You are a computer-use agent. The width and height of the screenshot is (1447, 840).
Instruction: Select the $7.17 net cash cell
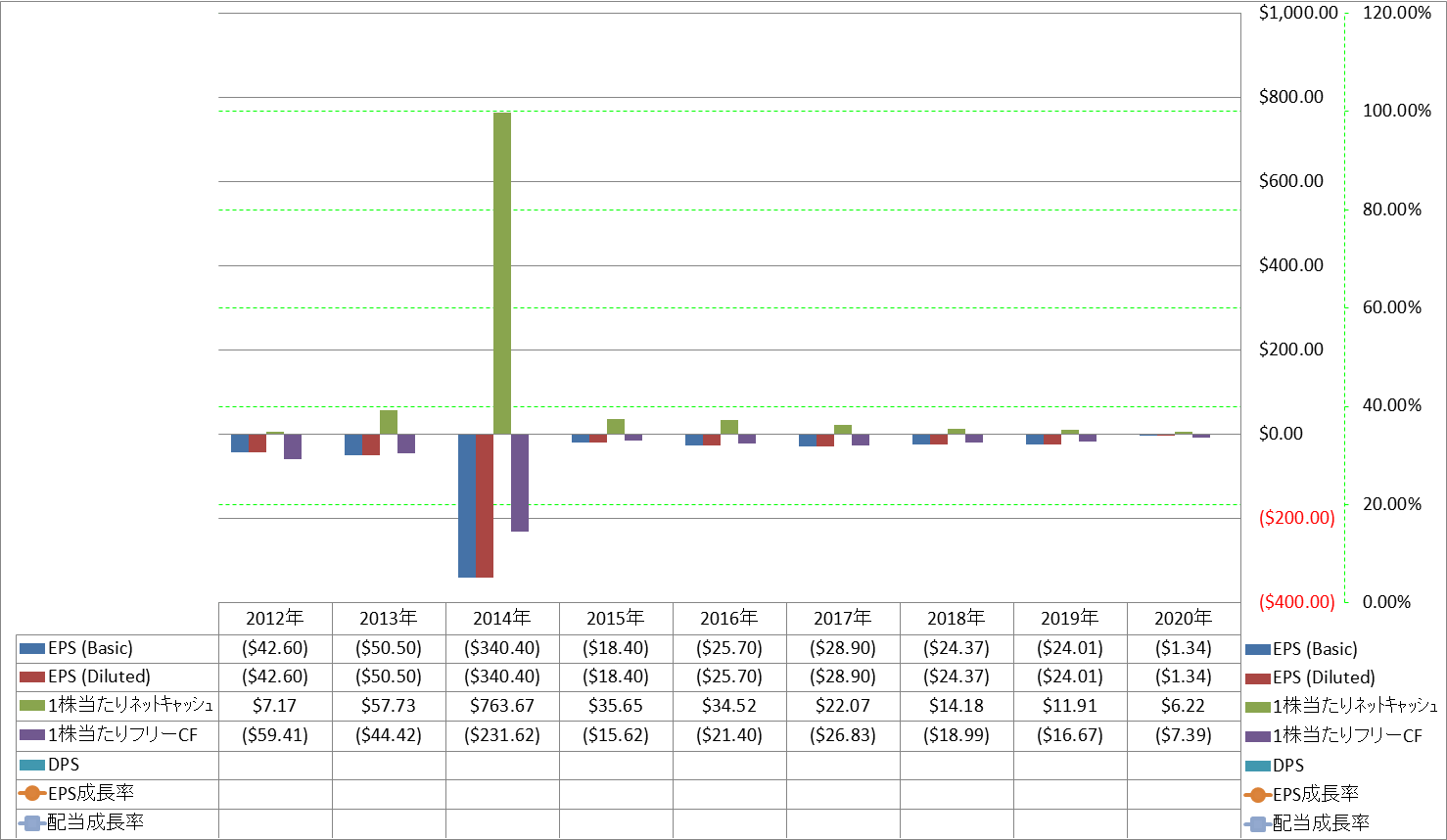(275, 706)
